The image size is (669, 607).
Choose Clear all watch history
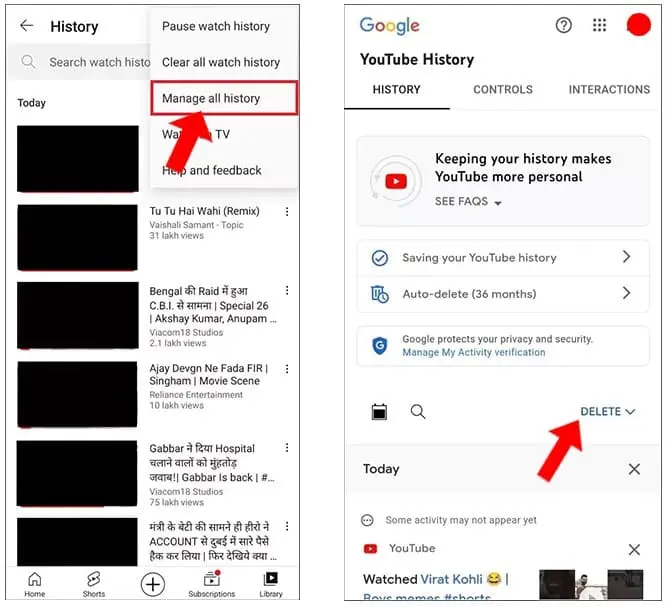[221, 62]
